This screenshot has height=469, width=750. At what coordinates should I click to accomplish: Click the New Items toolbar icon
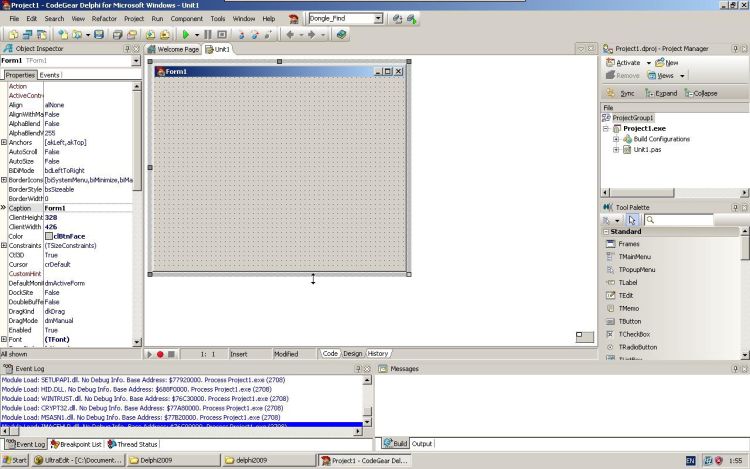(63, 34)
